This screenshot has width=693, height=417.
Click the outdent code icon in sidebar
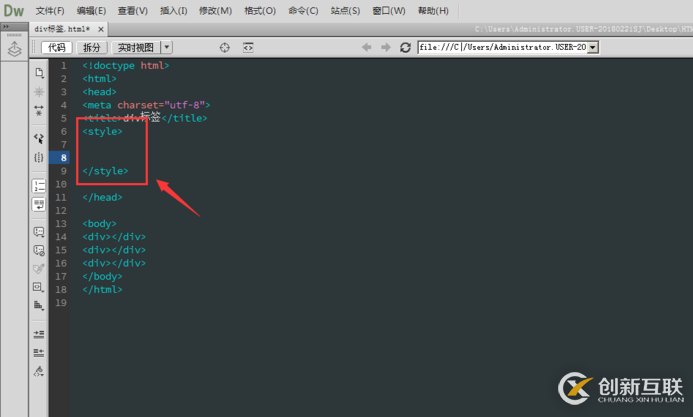[x=39, y=352]
